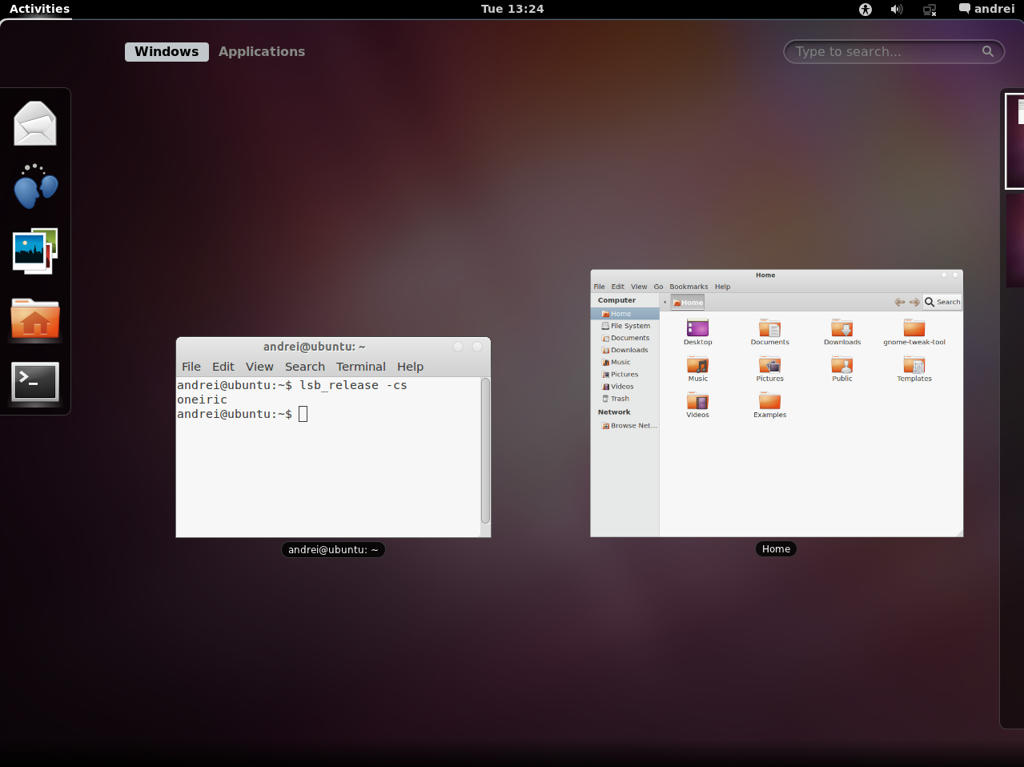Select Home in the sidebar
Screen dimensions: 1024x767
tap(625, 314)
